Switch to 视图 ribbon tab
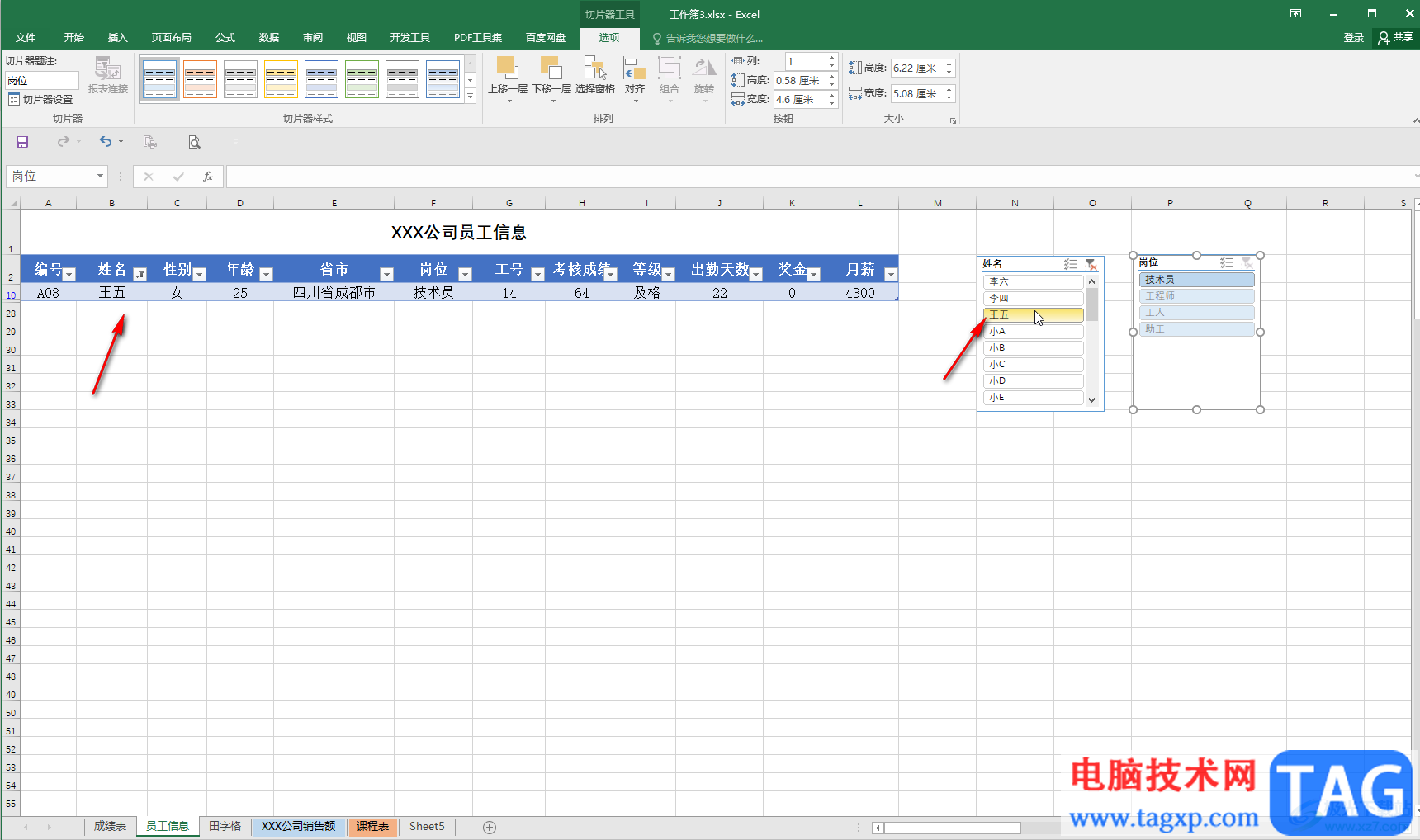Screen dimensions: 1420x840 (x=357, y=38)
